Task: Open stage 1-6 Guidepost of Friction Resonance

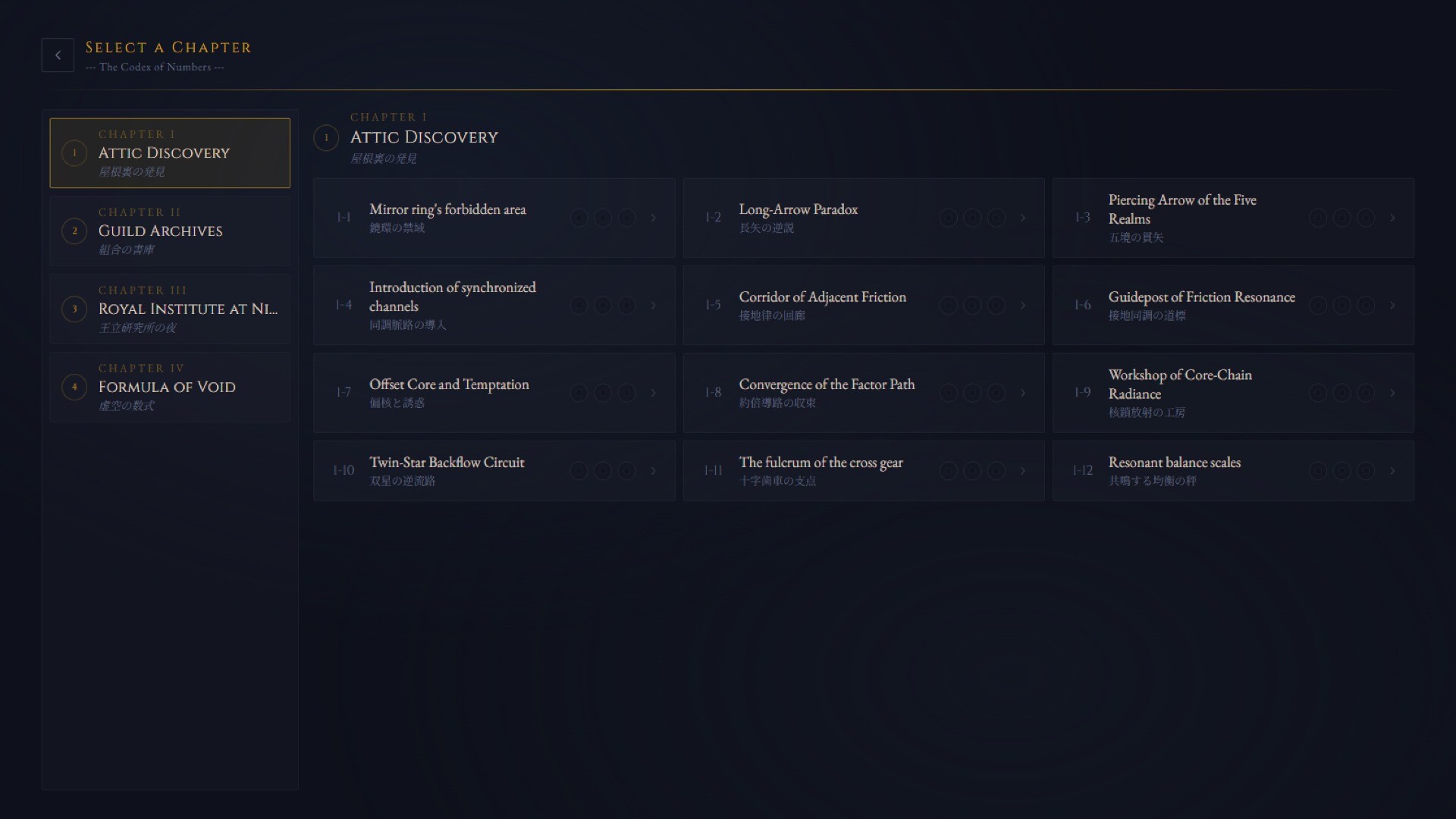Action: [x=1233, y=305]
